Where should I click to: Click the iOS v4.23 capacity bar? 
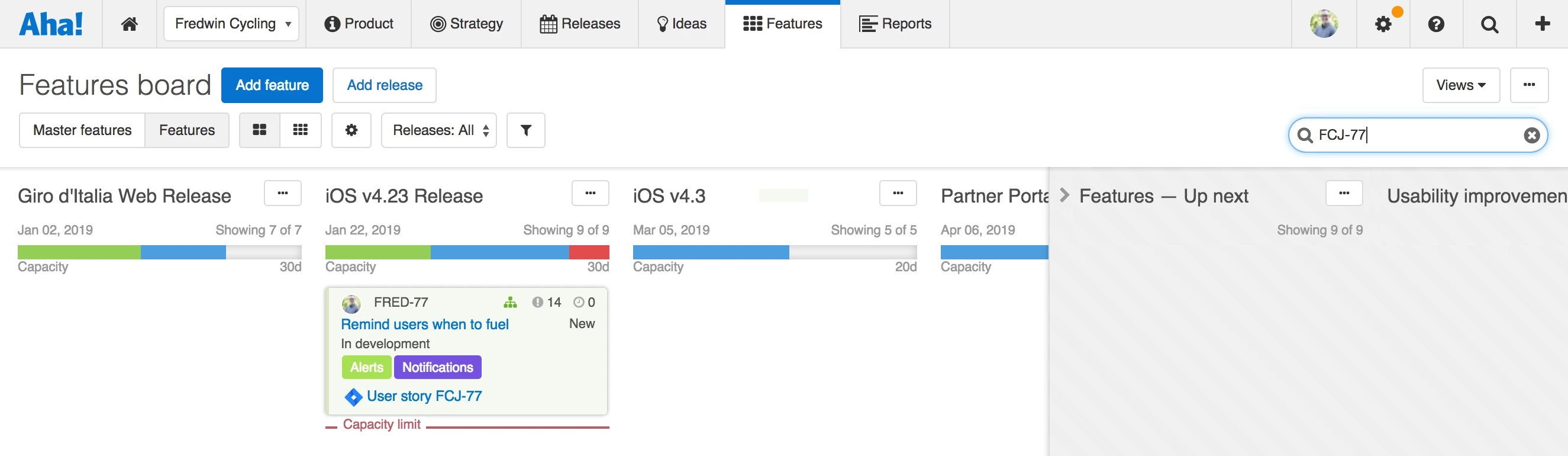467,252
